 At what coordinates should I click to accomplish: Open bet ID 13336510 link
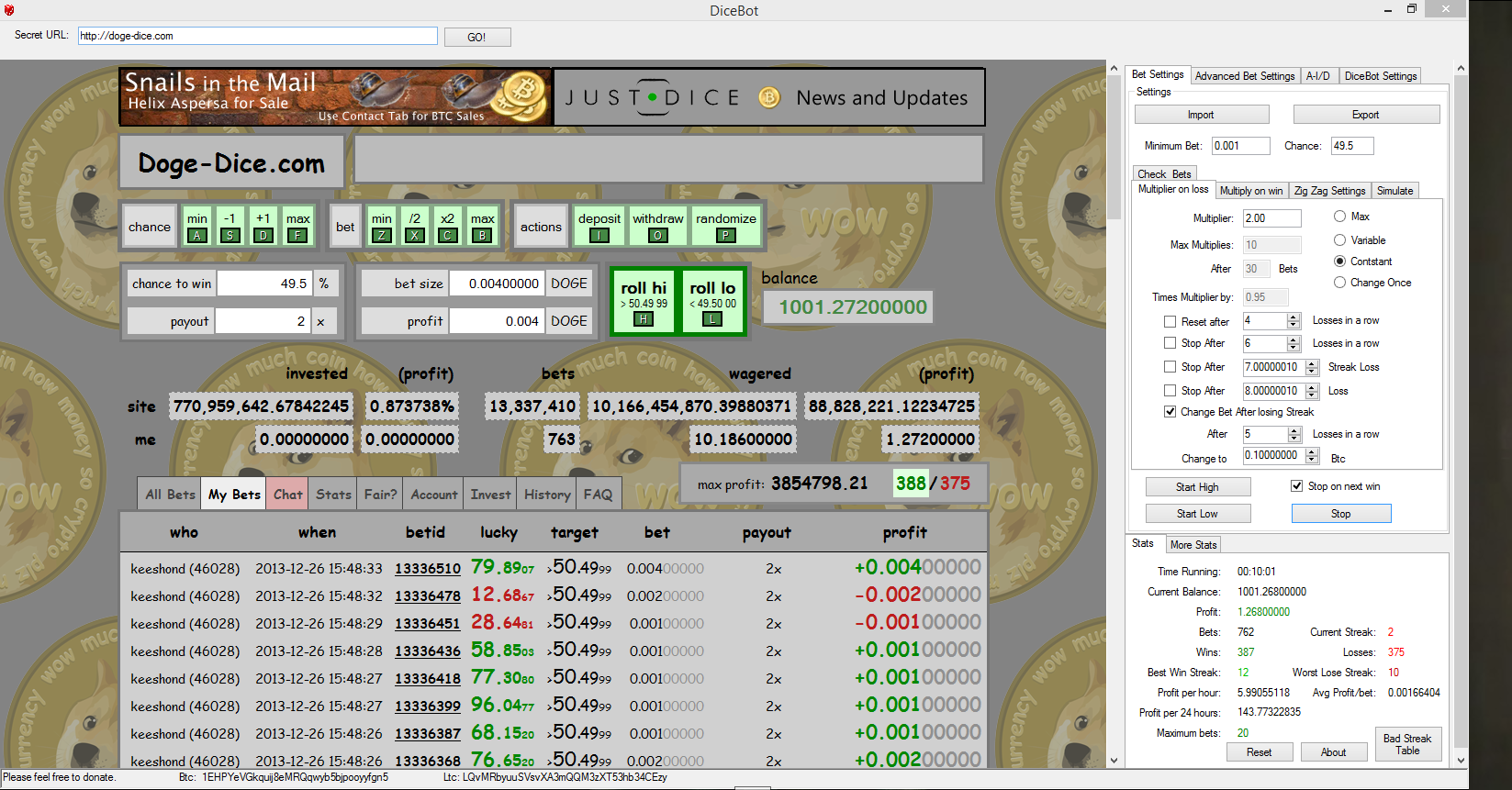[x=428, y=569]
